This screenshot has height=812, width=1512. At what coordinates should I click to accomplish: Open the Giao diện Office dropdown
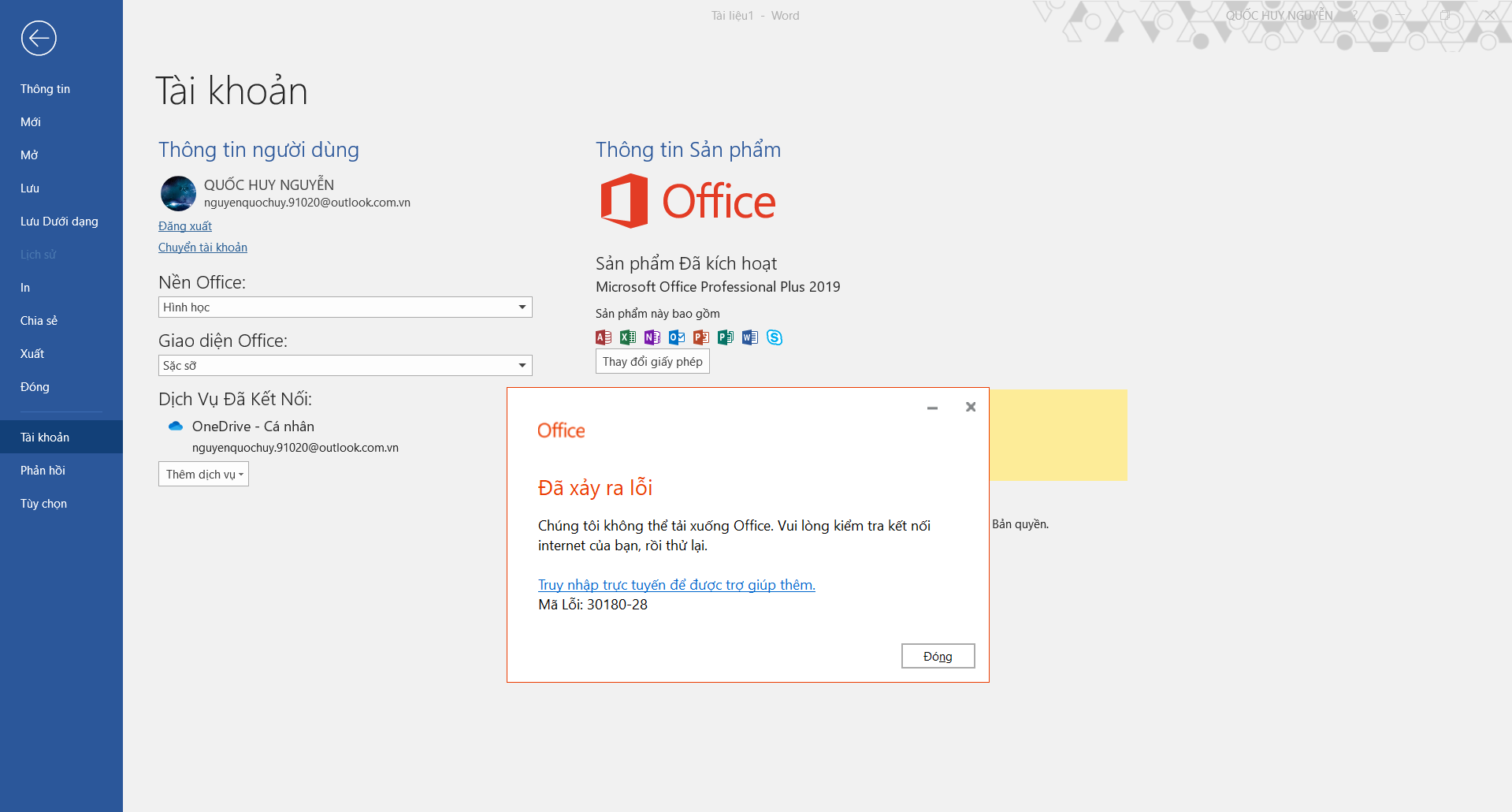(345, 365)
